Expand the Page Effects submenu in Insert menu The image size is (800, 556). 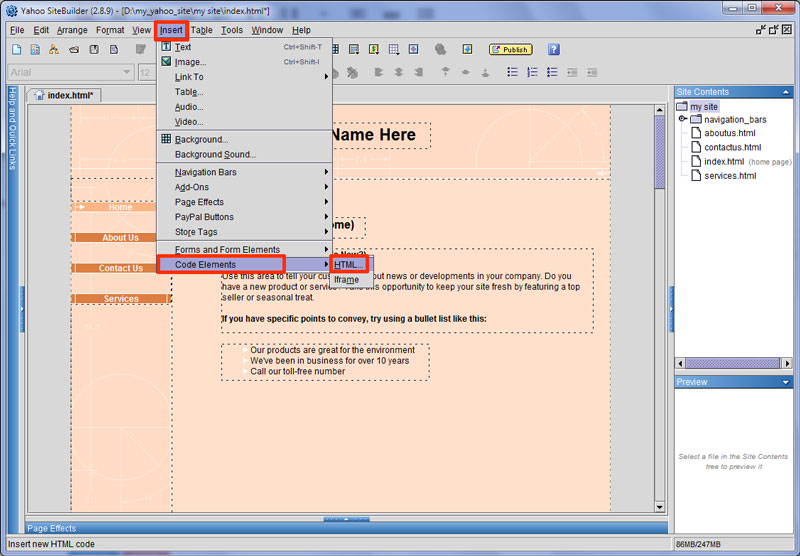pos(244,202)
